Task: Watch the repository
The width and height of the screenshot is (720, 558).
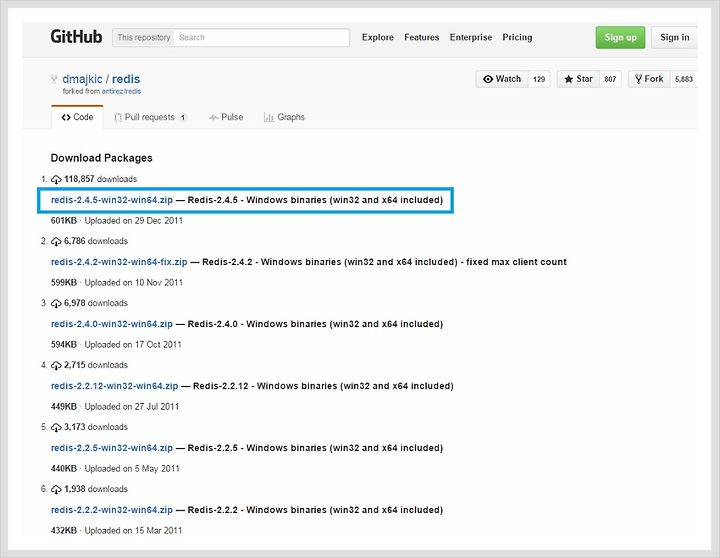Action: click(502, 79)
